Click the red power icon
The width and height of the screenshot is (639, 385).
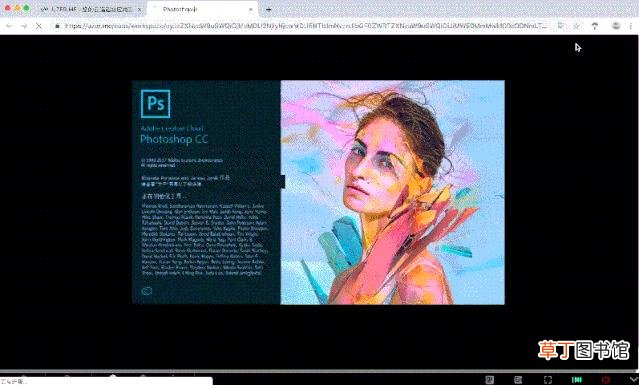pos(606,380)
